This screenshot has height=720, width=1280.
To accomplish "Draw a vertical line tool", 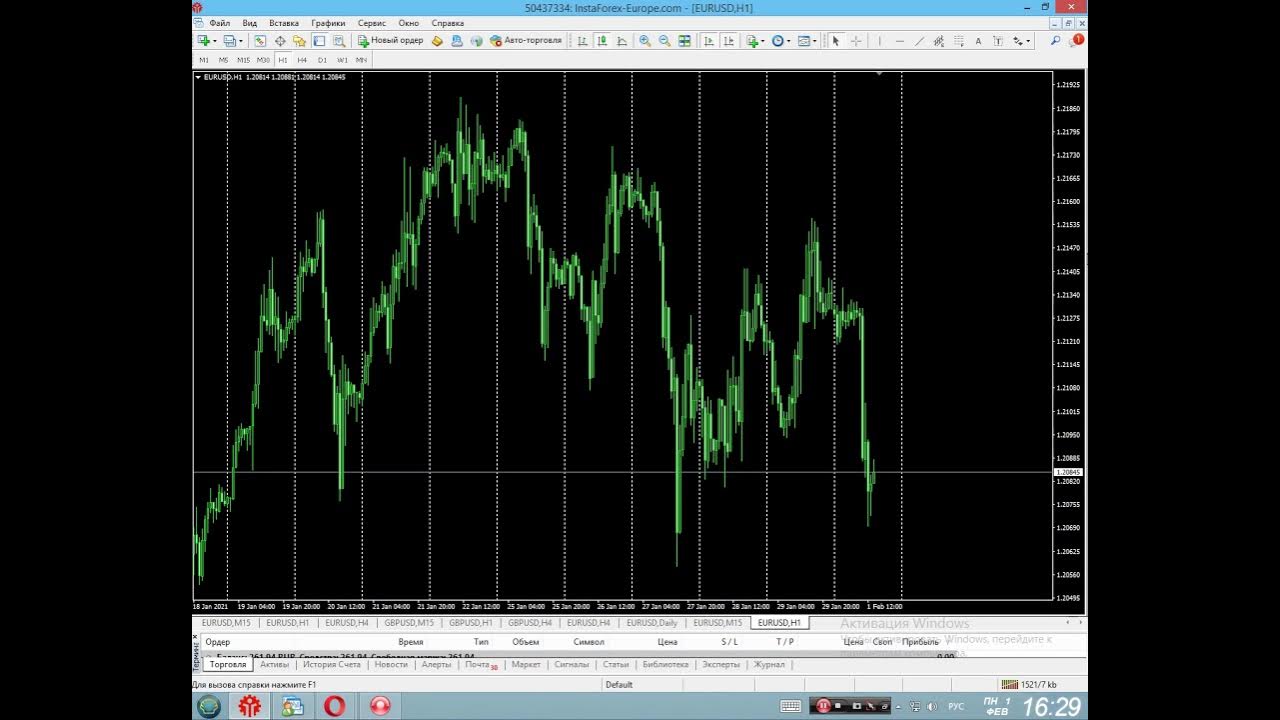I will click(x=879, y=41).
